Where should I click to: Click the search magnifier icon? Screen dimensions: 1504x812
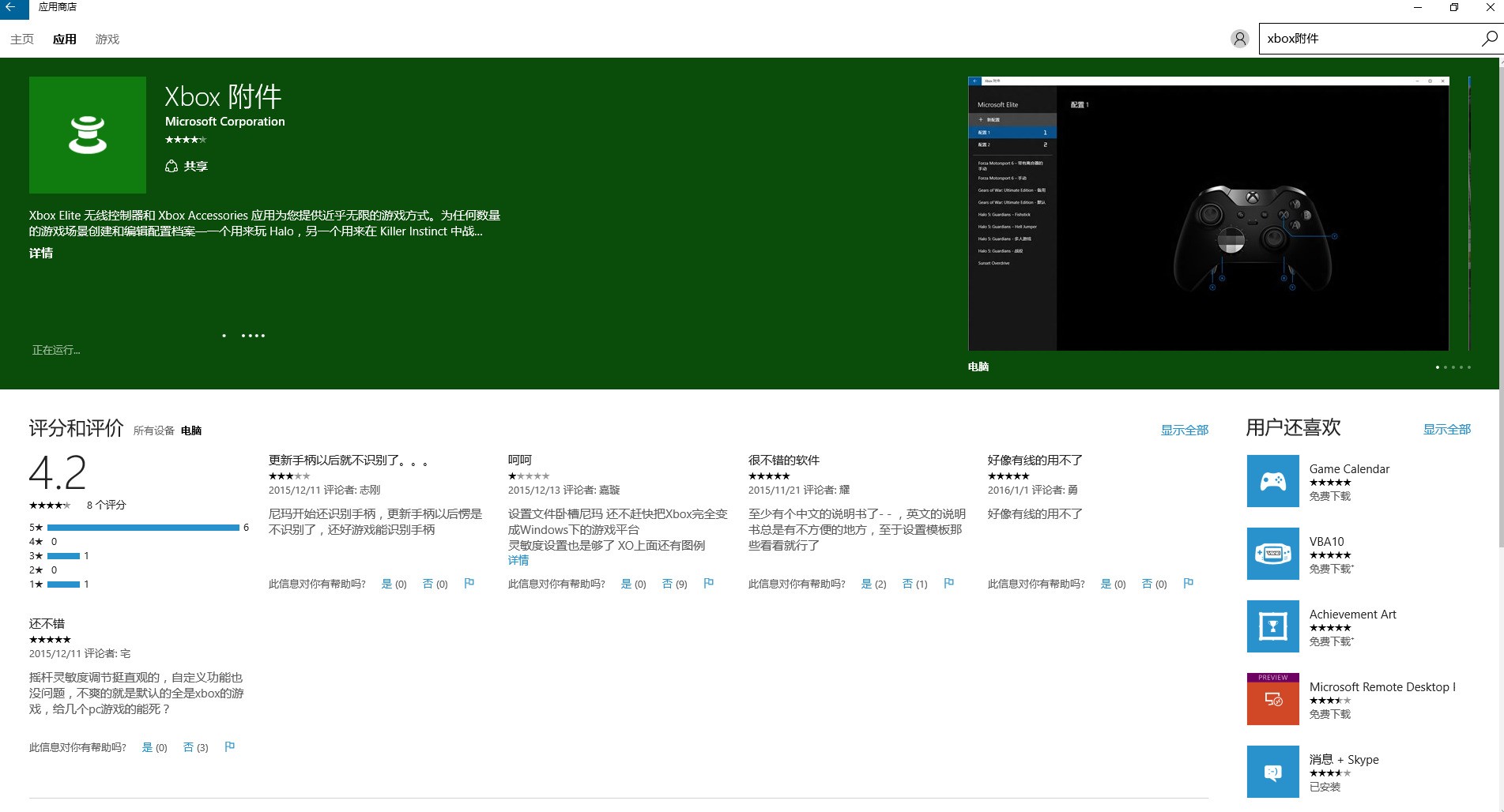[1489, 38]
